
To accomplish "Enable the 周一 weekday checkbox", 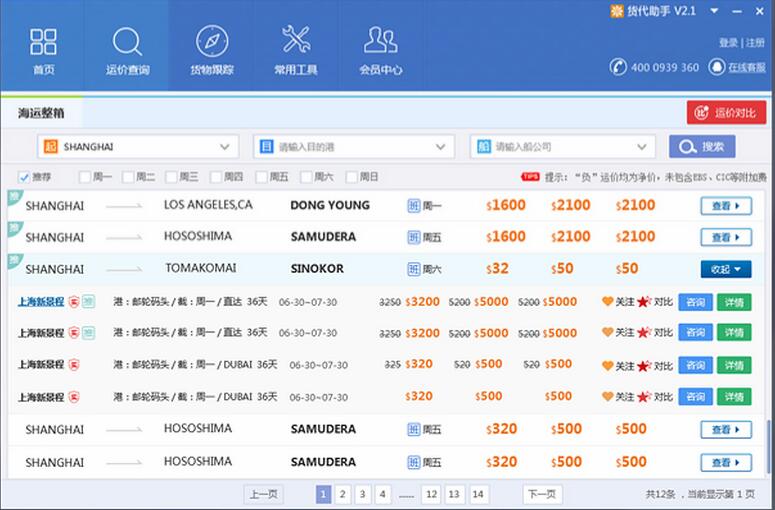I will coord(84,177).
